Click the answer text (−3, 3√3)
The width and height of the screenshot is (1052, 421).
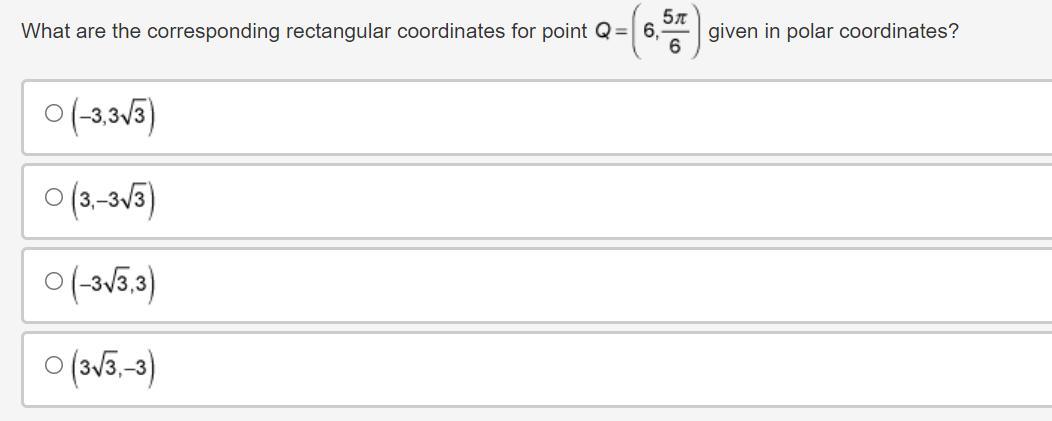pos(113,117)
